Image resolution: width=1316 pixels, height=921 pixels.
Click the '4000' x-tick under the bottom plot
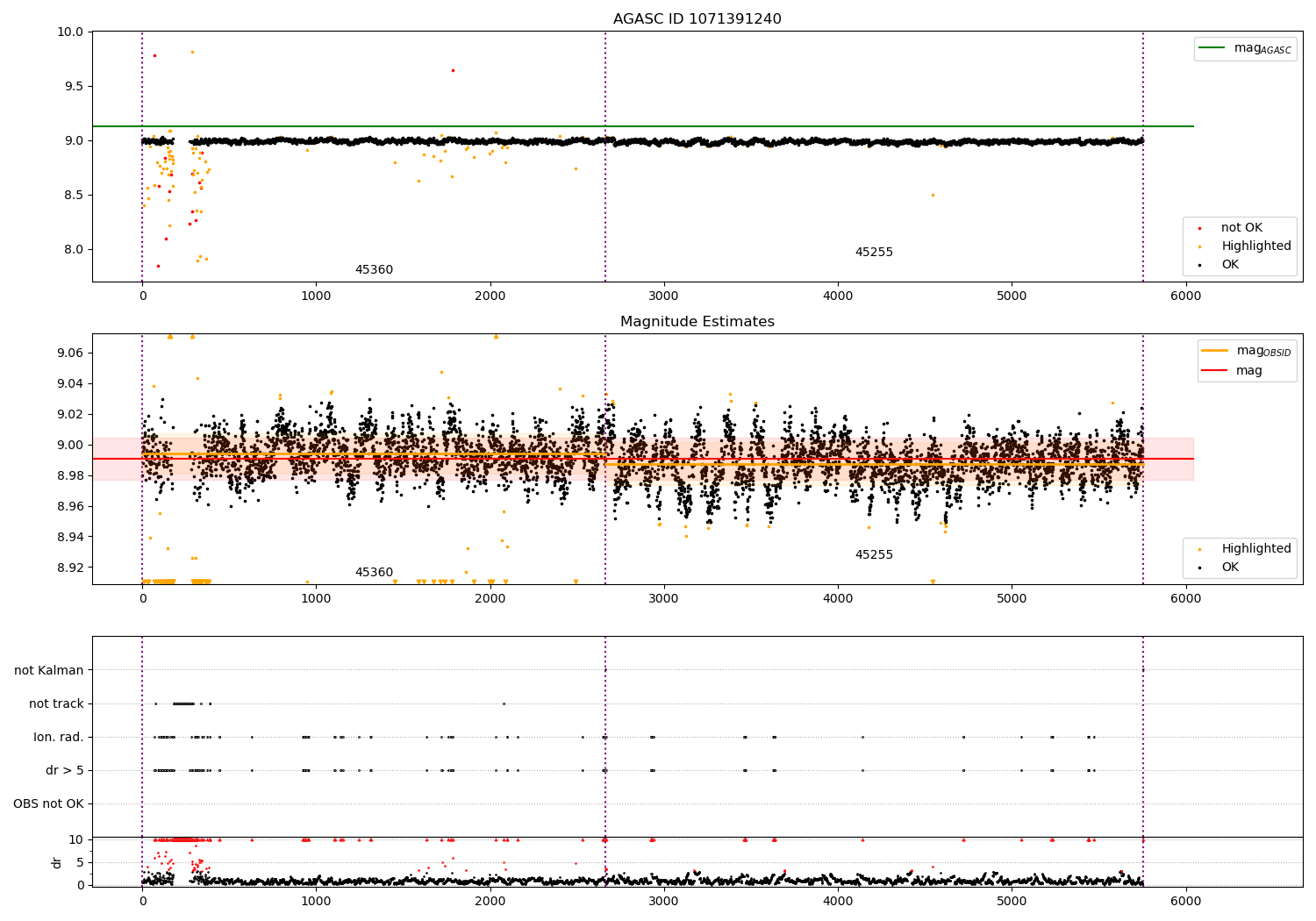tap(838, 901)
